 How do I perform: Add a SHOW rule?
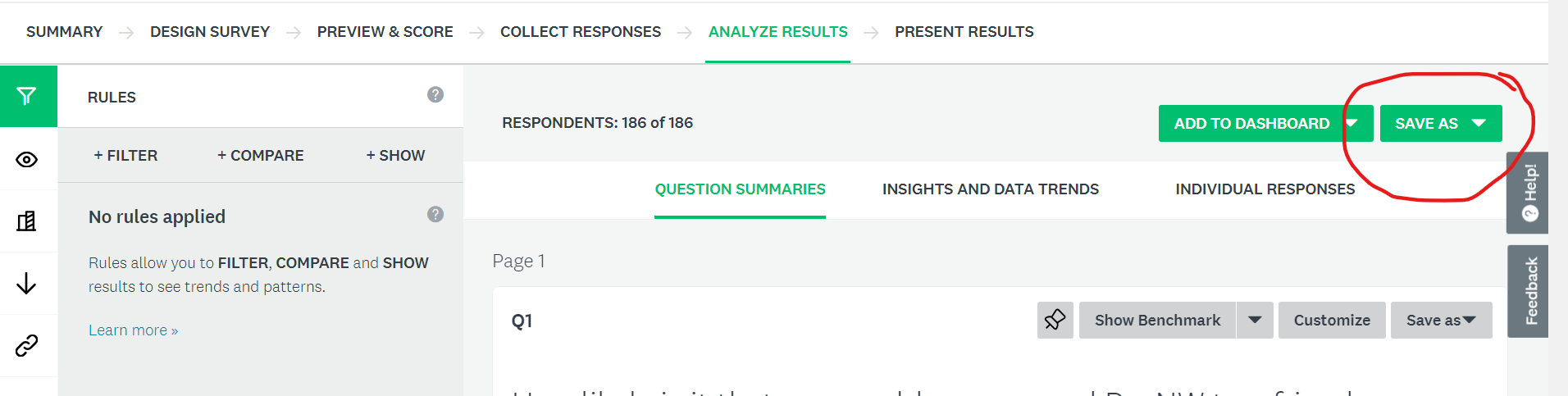coord(395,155)
